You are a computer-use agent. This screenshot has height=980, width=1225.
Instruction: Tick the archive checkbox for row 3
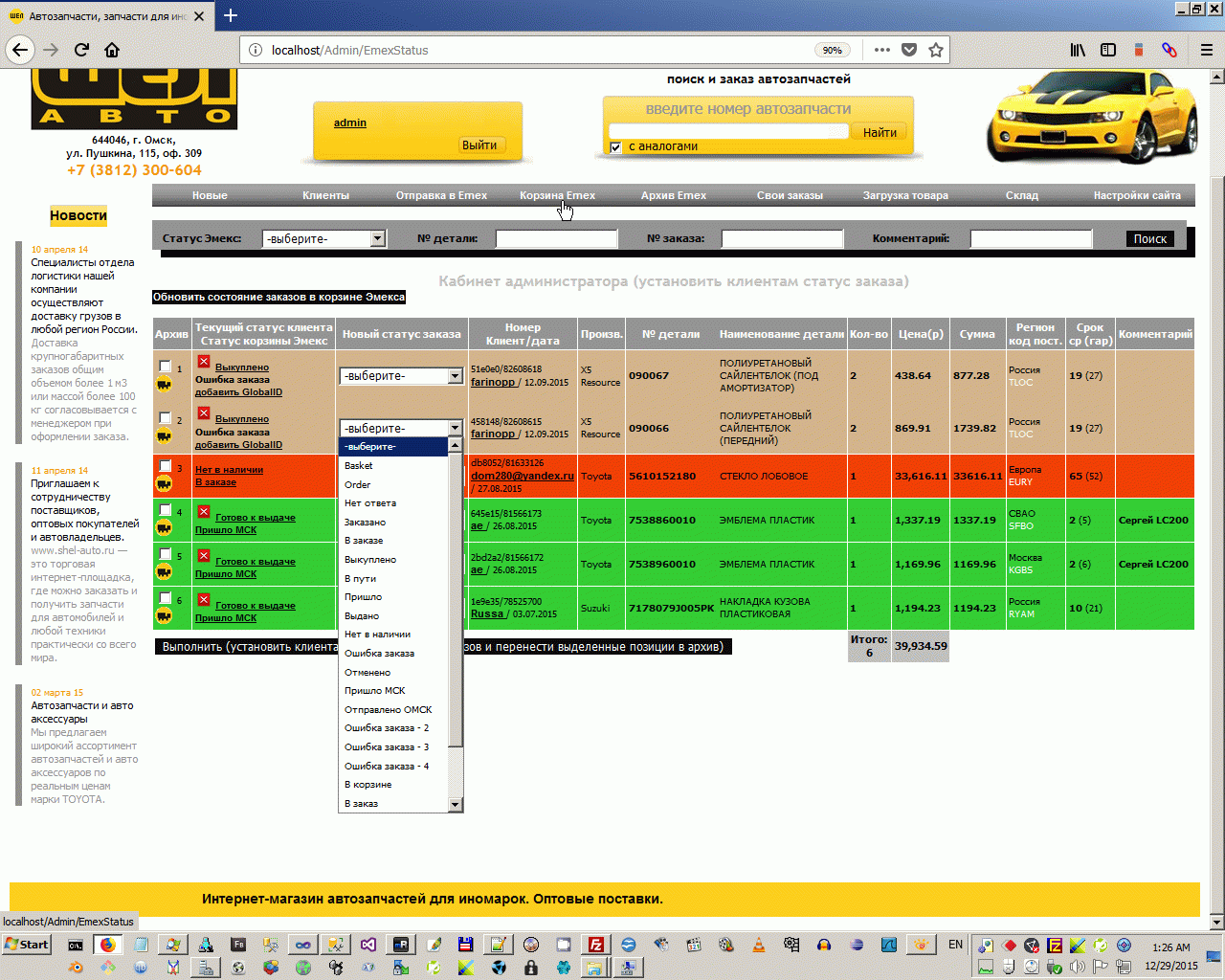point(165,466)
